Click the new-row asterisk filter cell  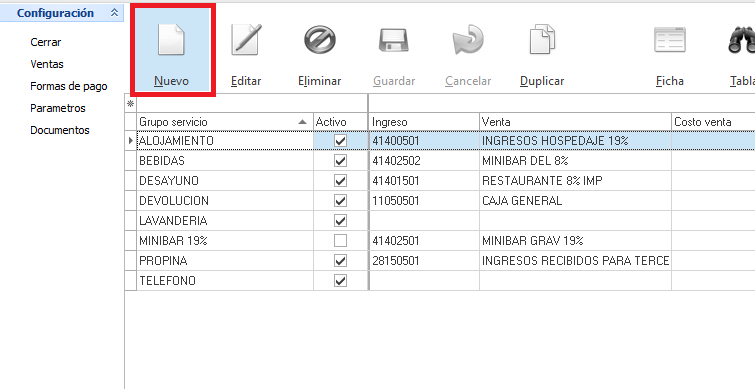(x=130, y=104)
